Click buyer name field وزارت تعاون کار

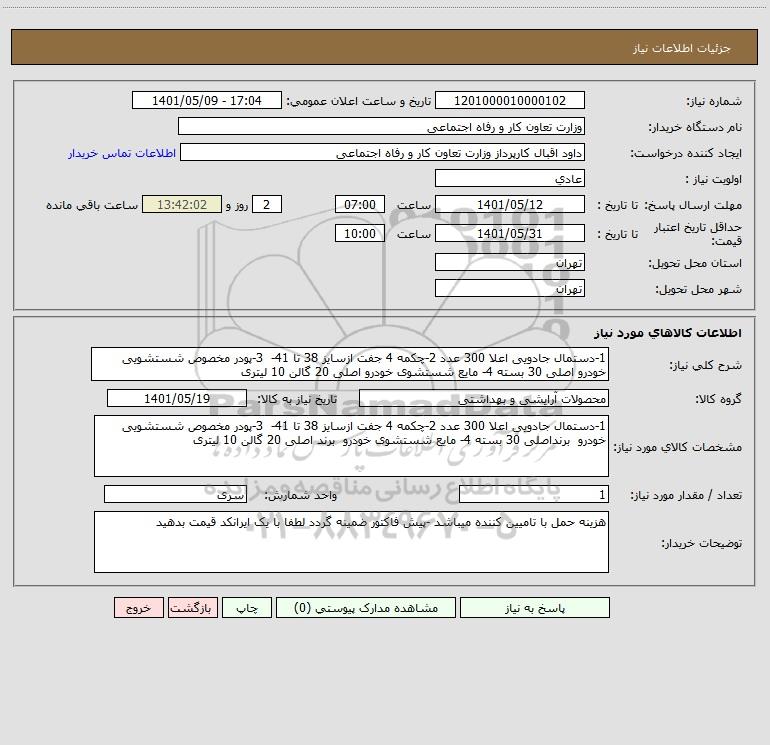tap(381, 126)
